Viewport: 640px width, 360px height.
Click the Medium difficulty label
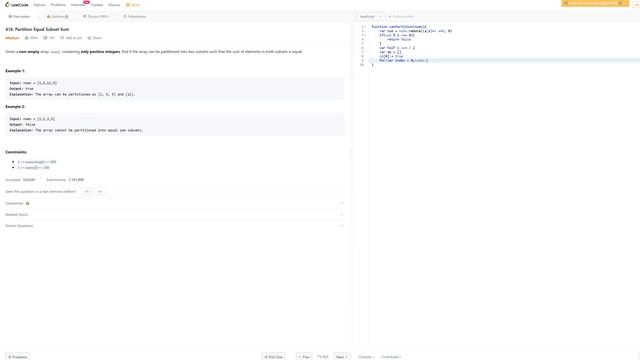(x=12, y=38)
